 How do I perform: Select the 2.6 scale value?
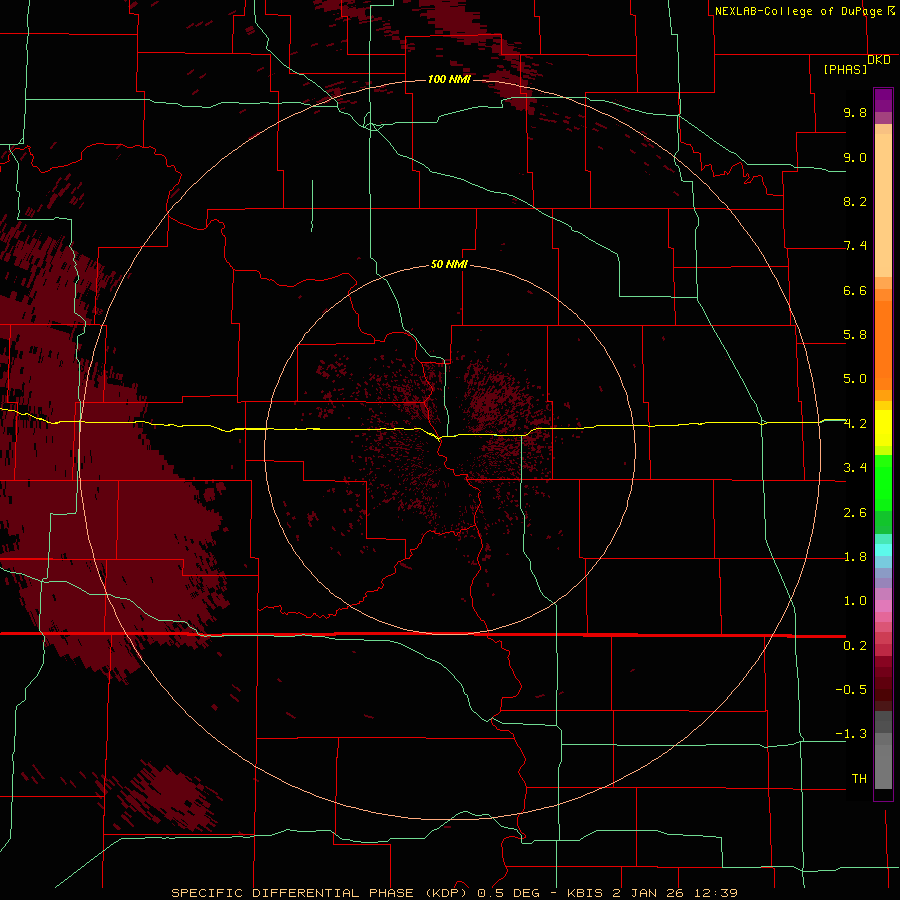point(855,513)
